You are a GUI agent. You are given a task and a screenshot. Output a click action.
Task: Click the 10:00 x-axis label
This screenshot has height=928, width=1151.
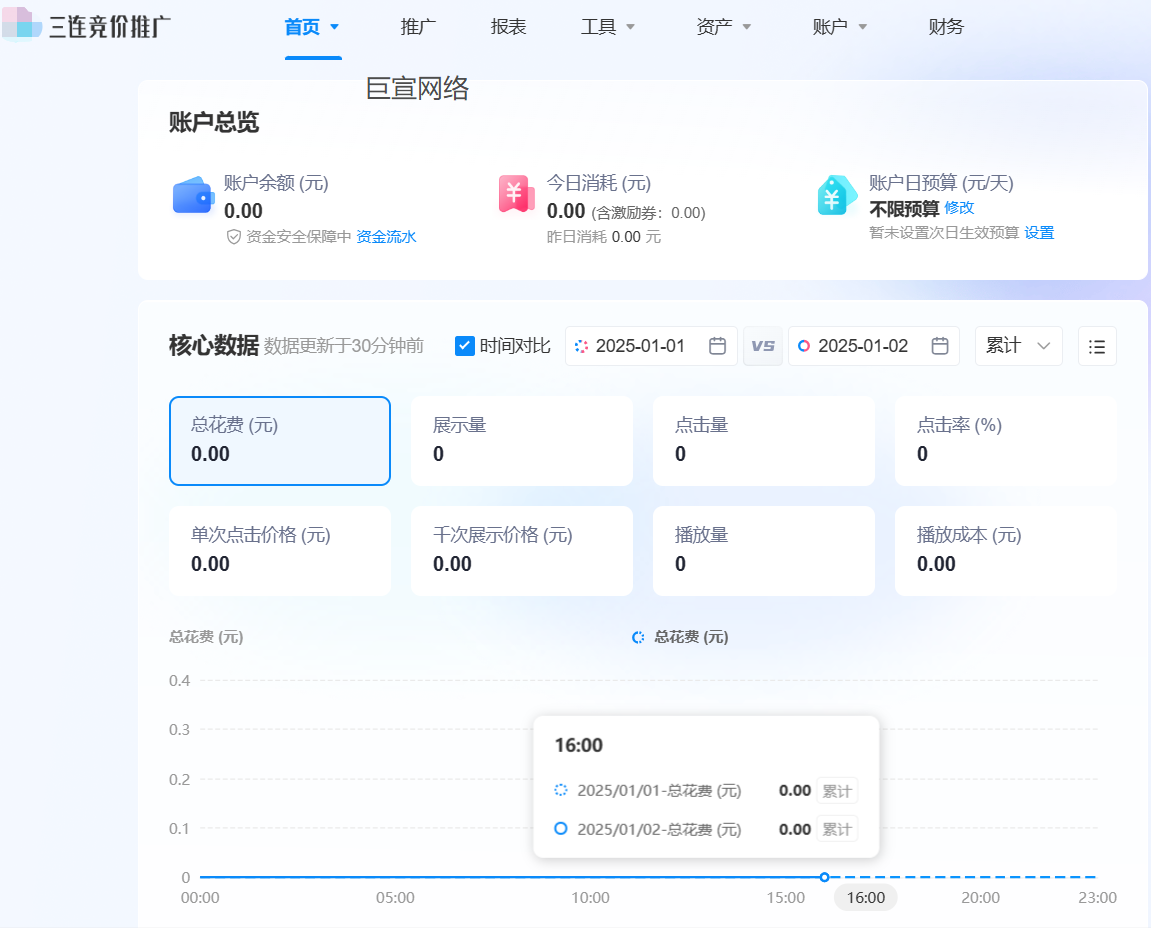click(x=590, y=897)
